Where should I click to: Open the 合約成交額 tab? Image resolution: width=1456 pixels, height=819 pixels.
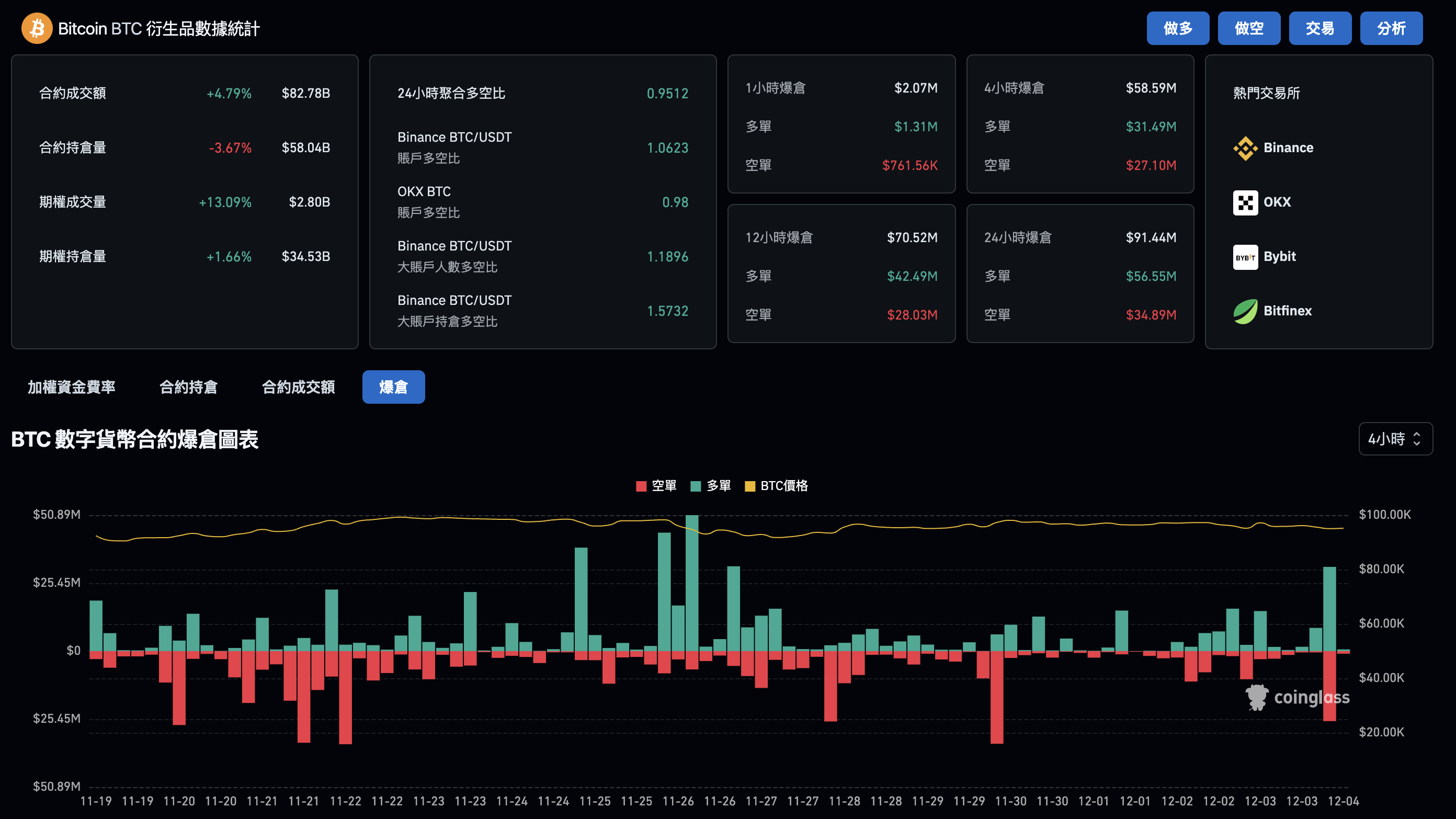pyautogui.click(x=299, y=387)
